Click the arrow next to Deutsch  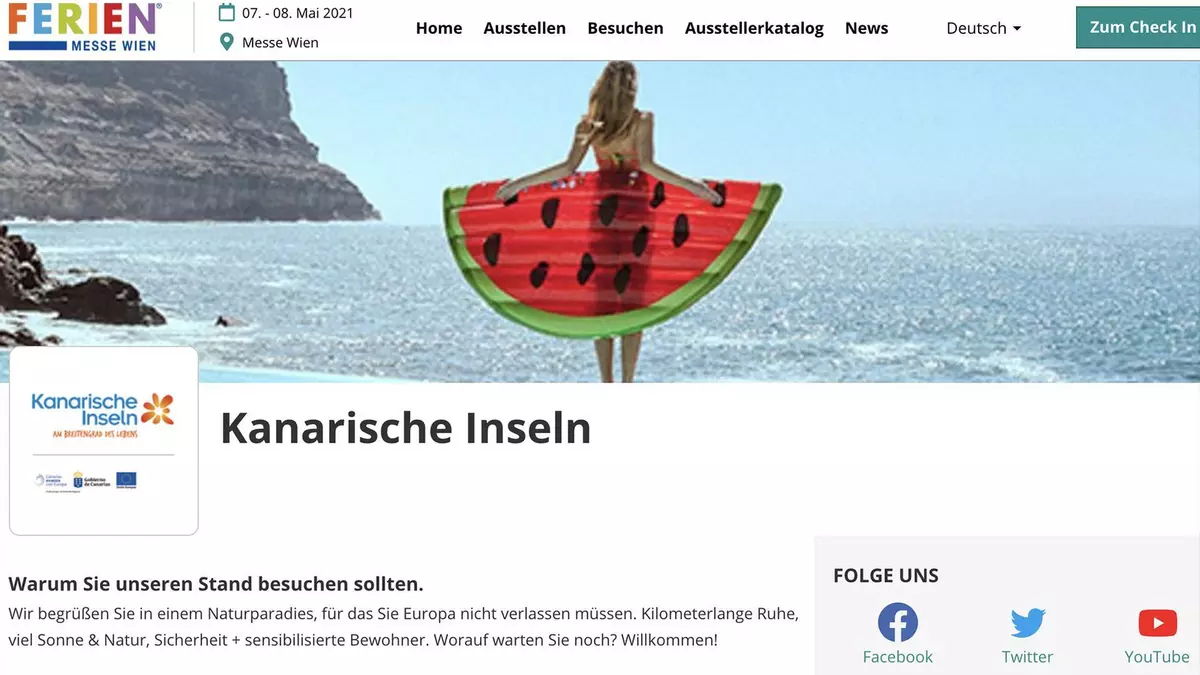[1017, 29]
